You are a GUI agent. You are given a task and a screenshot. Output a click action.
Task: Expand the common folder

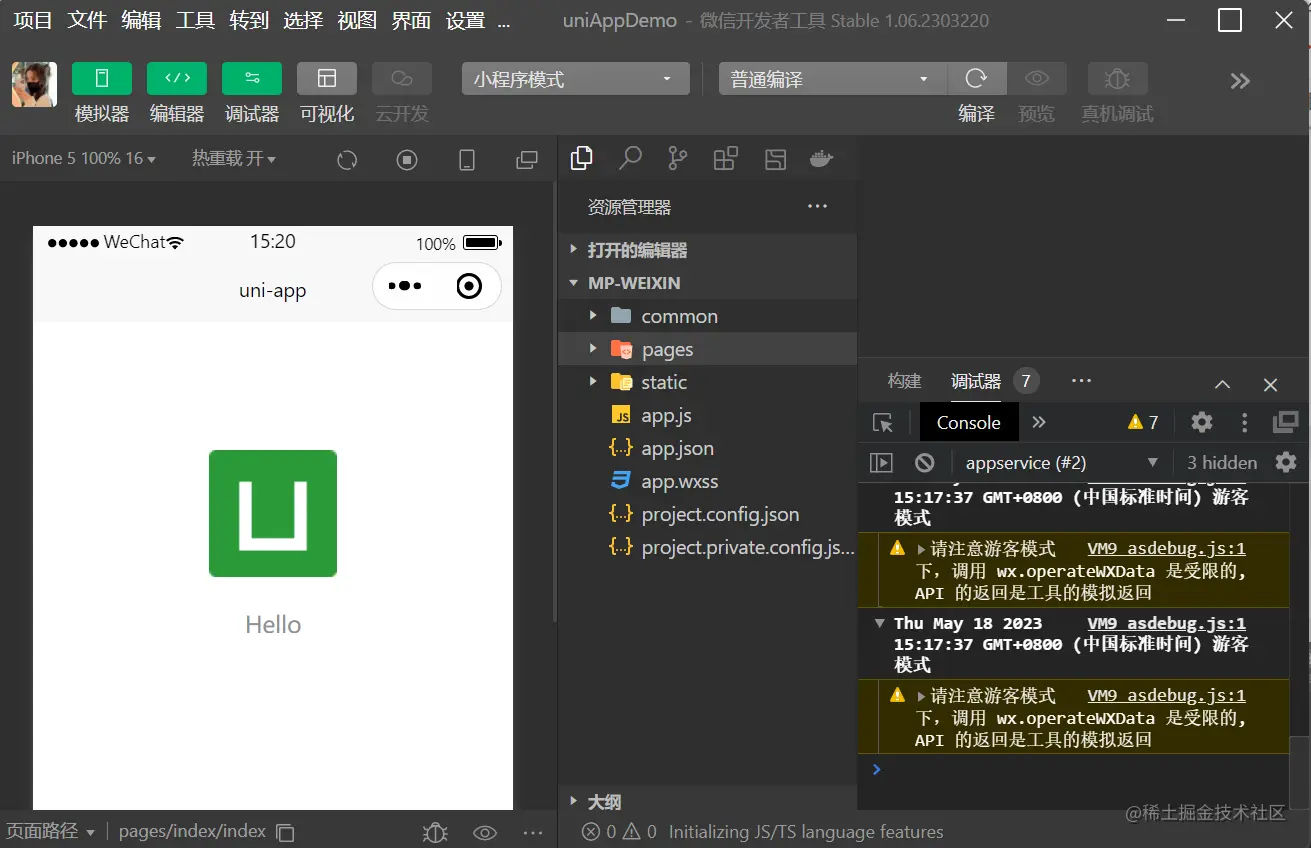[707, 316]
